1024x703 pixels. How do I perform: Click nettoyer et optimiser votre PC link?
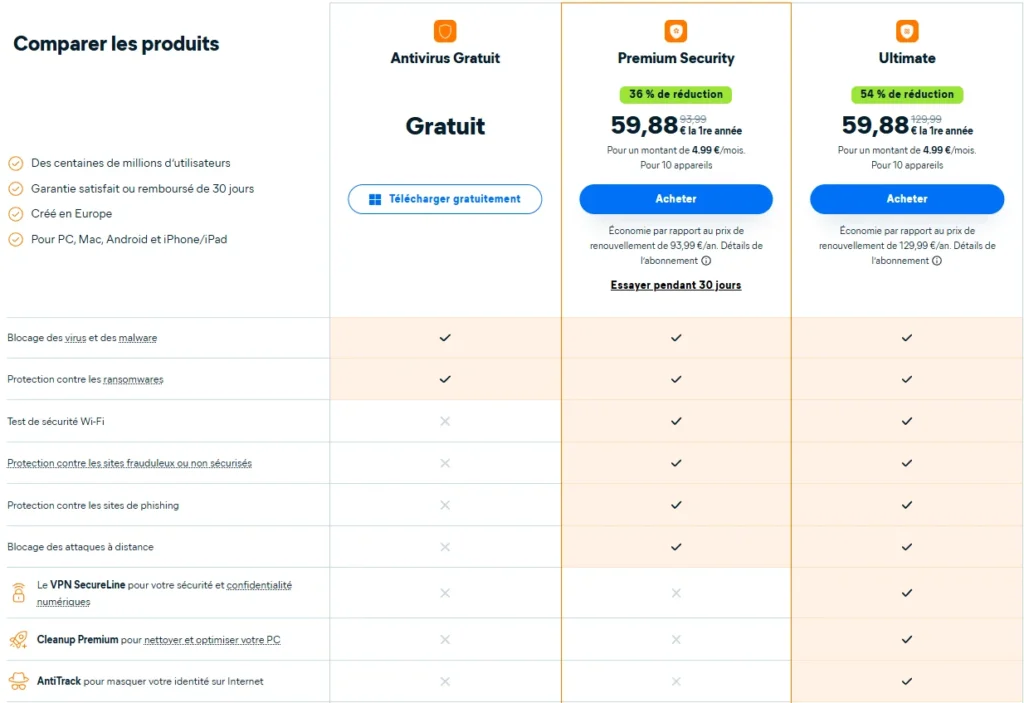pyautogui.click(x=212, y=640)
